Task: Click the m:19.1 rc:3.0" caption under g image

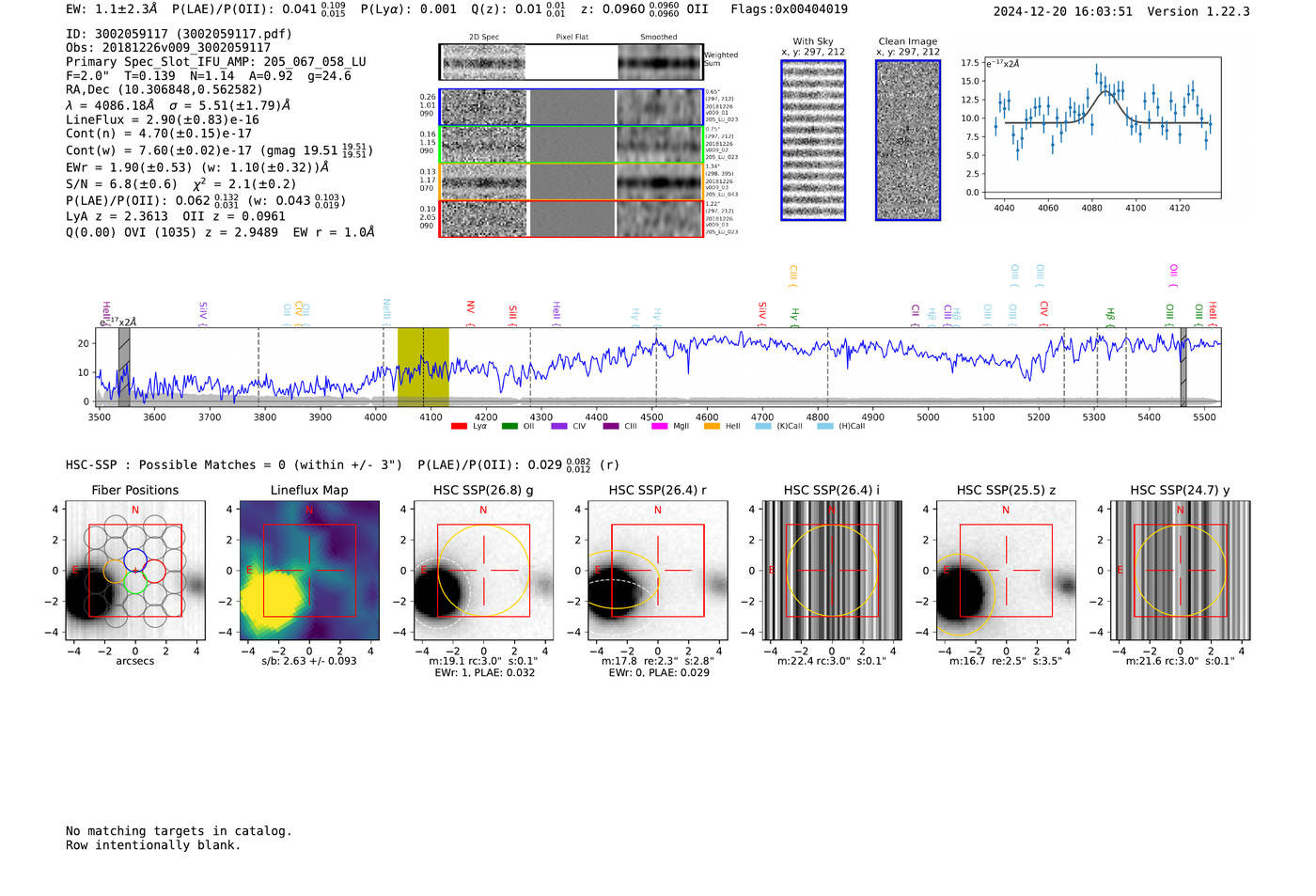Action: click(x=484, y=661)
